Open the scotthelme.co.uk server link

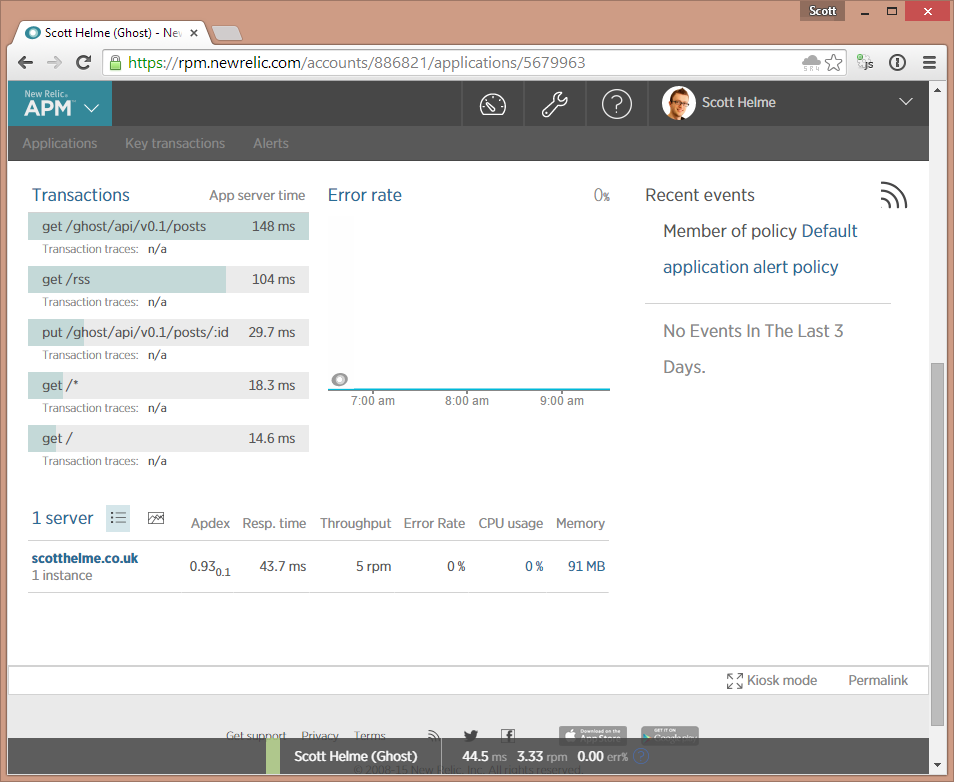85,559
